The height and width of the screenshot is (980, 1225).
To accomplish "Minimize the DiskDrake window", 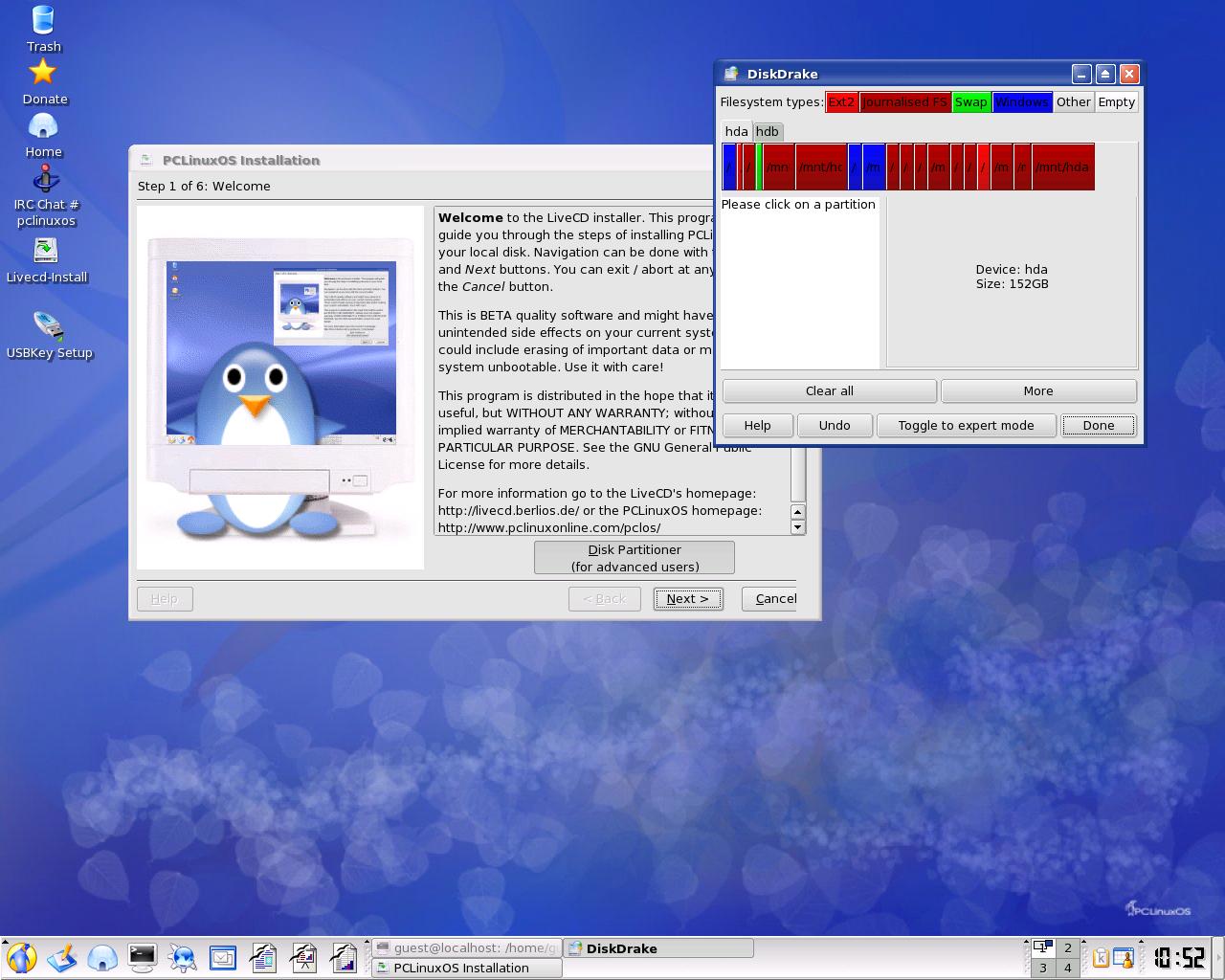I will [1081, 74].
